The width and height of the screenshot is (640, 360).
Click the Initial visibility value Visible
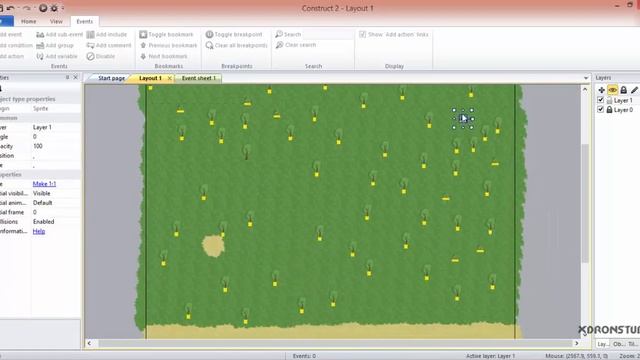pos(42,193)
